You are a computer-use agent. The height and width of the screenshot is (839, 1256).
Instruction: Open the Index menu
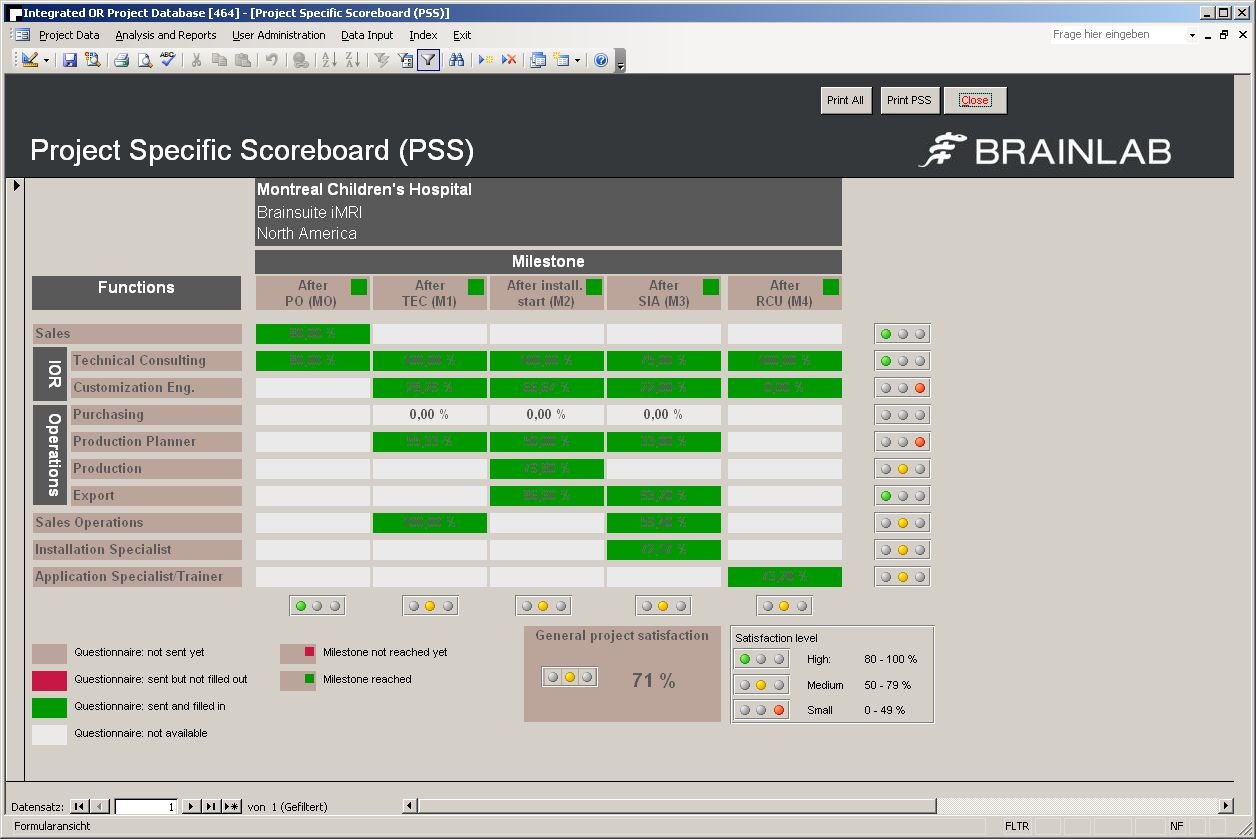pos(423,35)
